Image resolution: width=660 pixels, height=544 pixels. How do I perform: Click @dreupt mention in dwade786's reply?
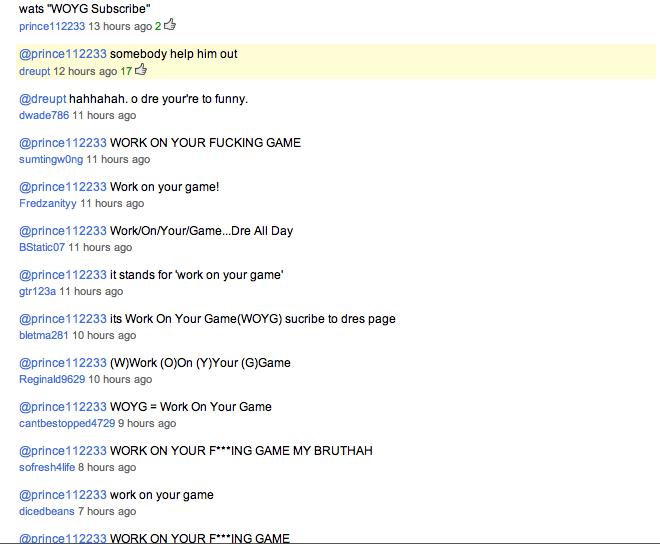point(42,99)
